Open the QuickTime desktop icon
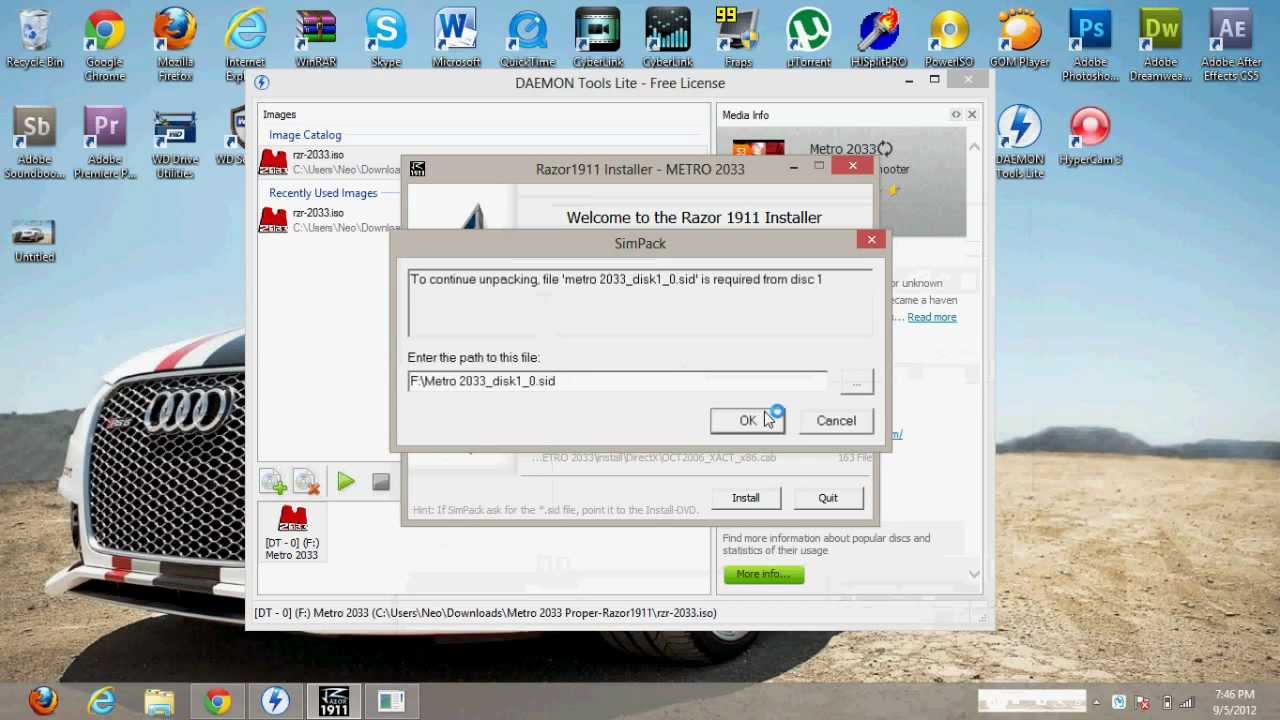1280x720 pixels. click(x=527, y=40)
